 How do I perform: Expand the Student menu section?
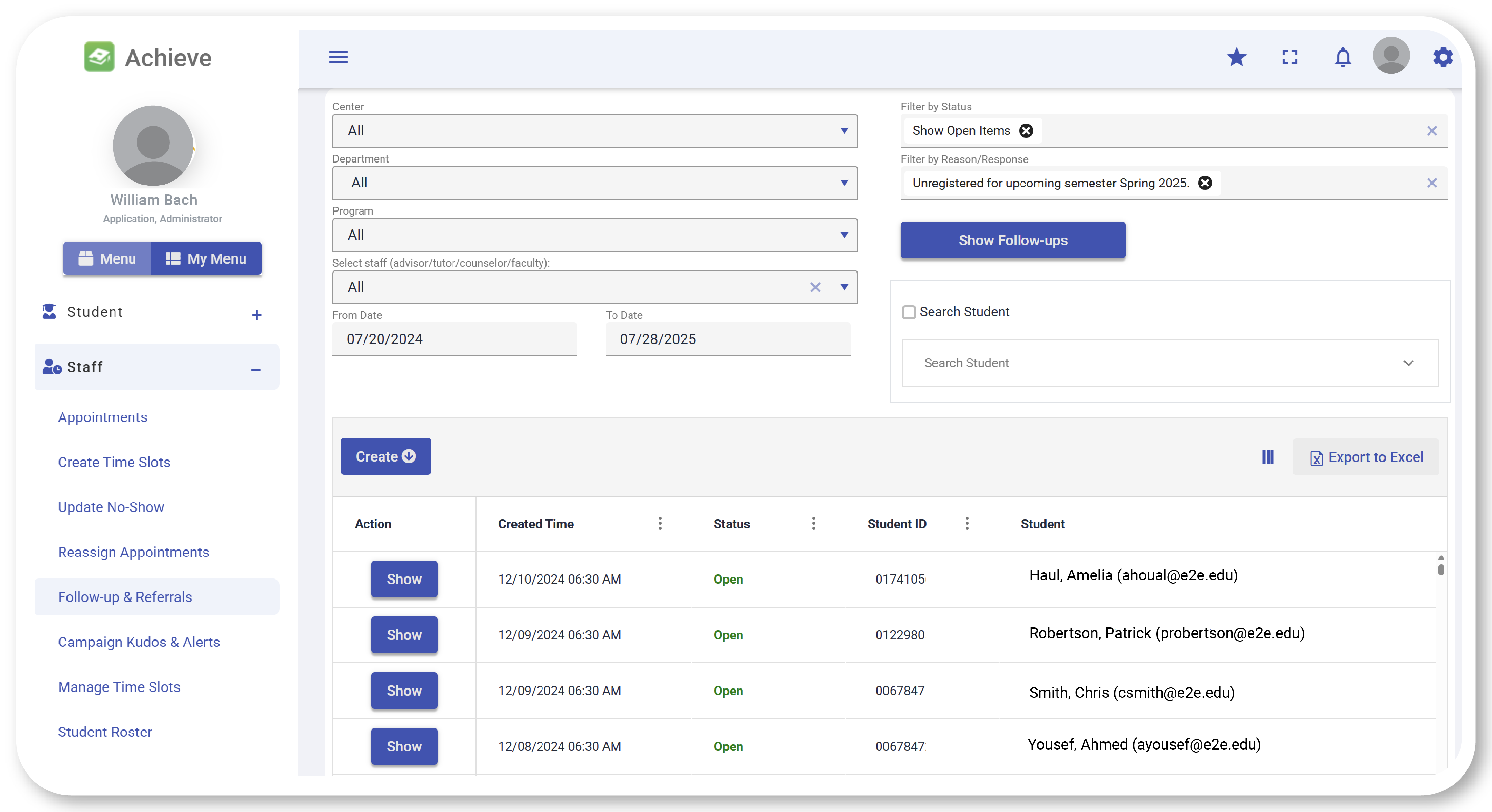pos(257,315)
